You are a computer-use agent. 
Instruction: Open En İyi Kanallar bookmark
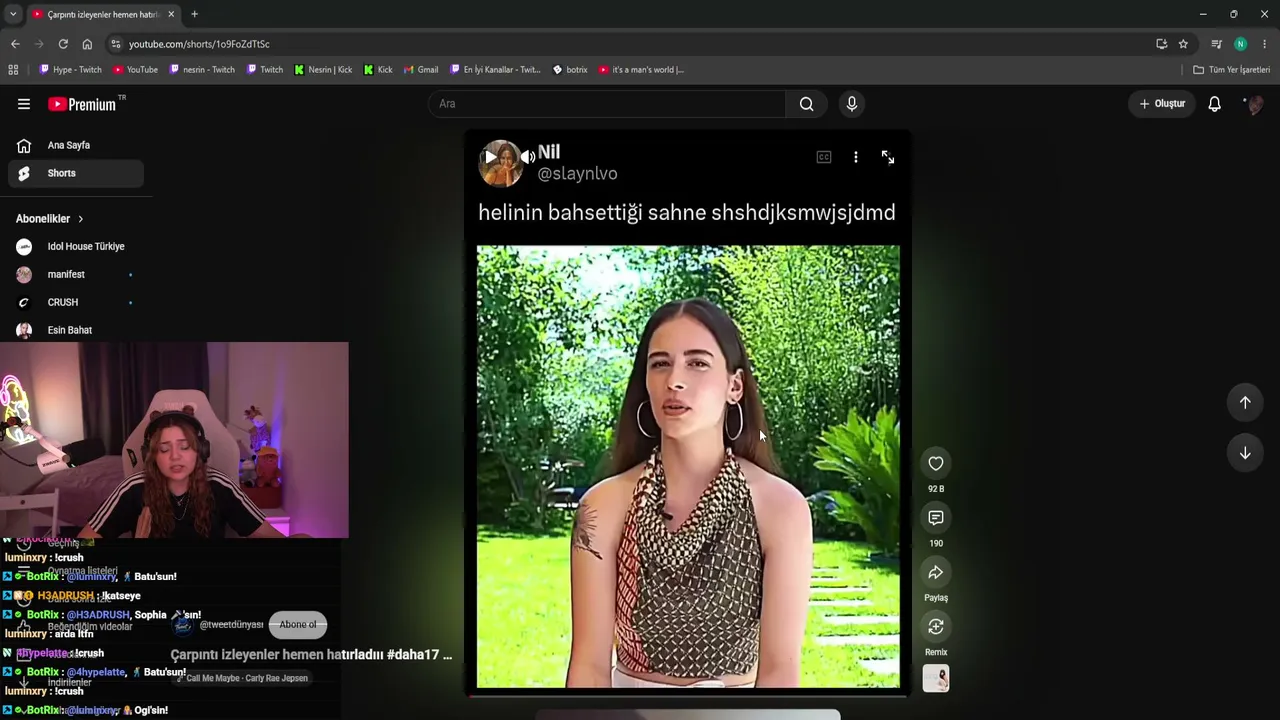pos(495,70)
